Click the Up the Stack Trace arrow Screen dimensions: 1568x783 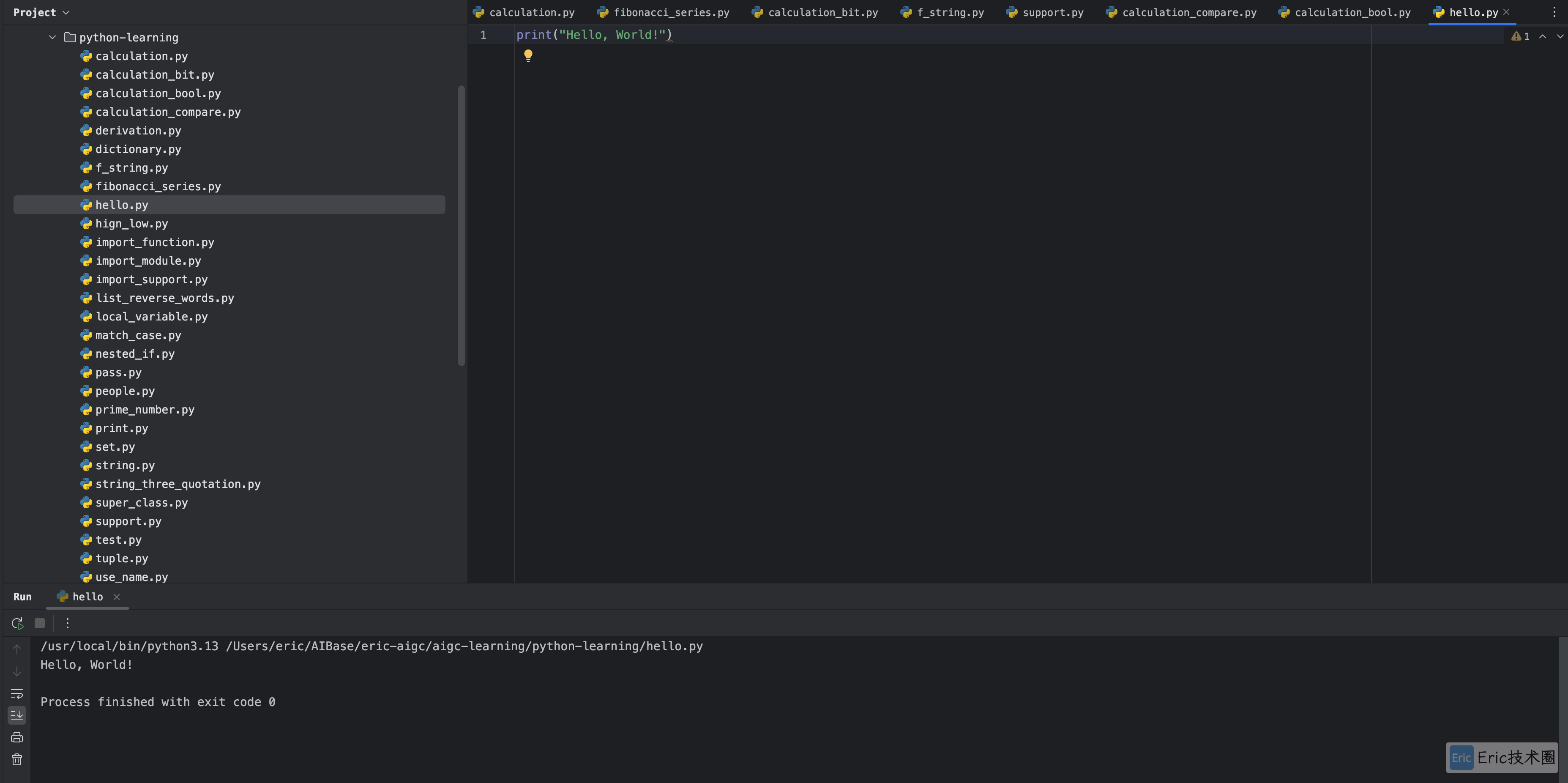click(x=17, y=649)
